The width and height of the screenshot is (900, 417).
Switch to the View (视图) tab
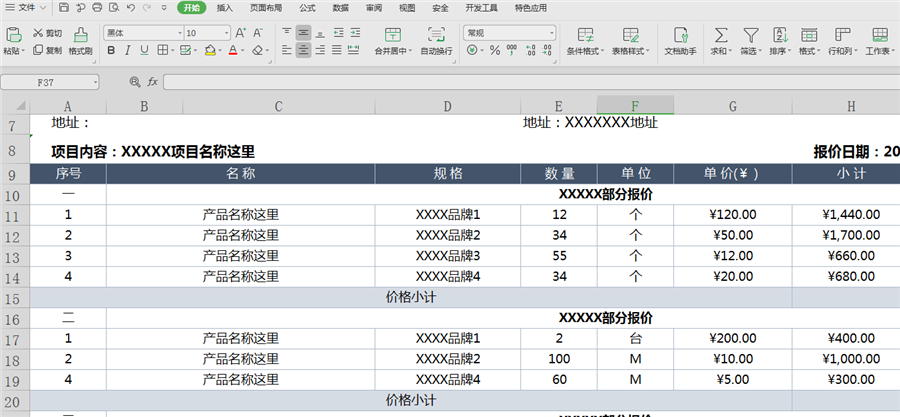[407, 8]
